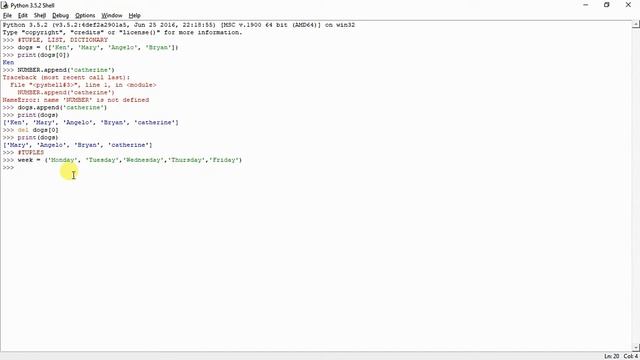Open the Shell menu

[x=40, y=16]
